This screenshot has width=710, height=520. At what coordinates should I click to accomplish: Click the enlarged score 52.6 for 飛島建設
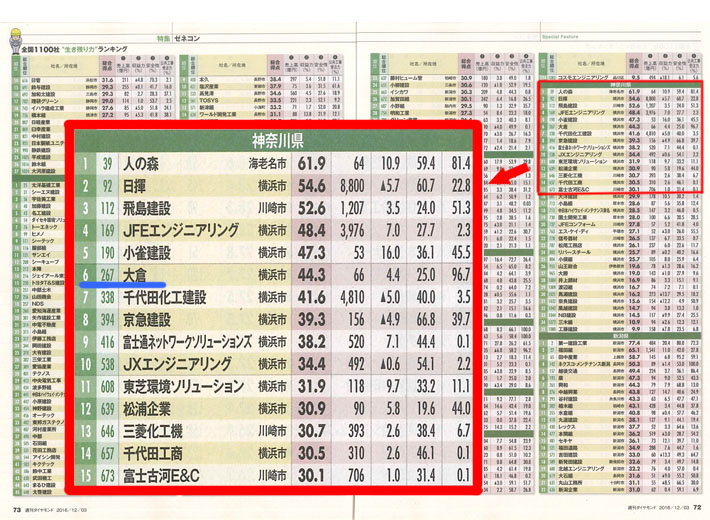[x=312, y=208]
